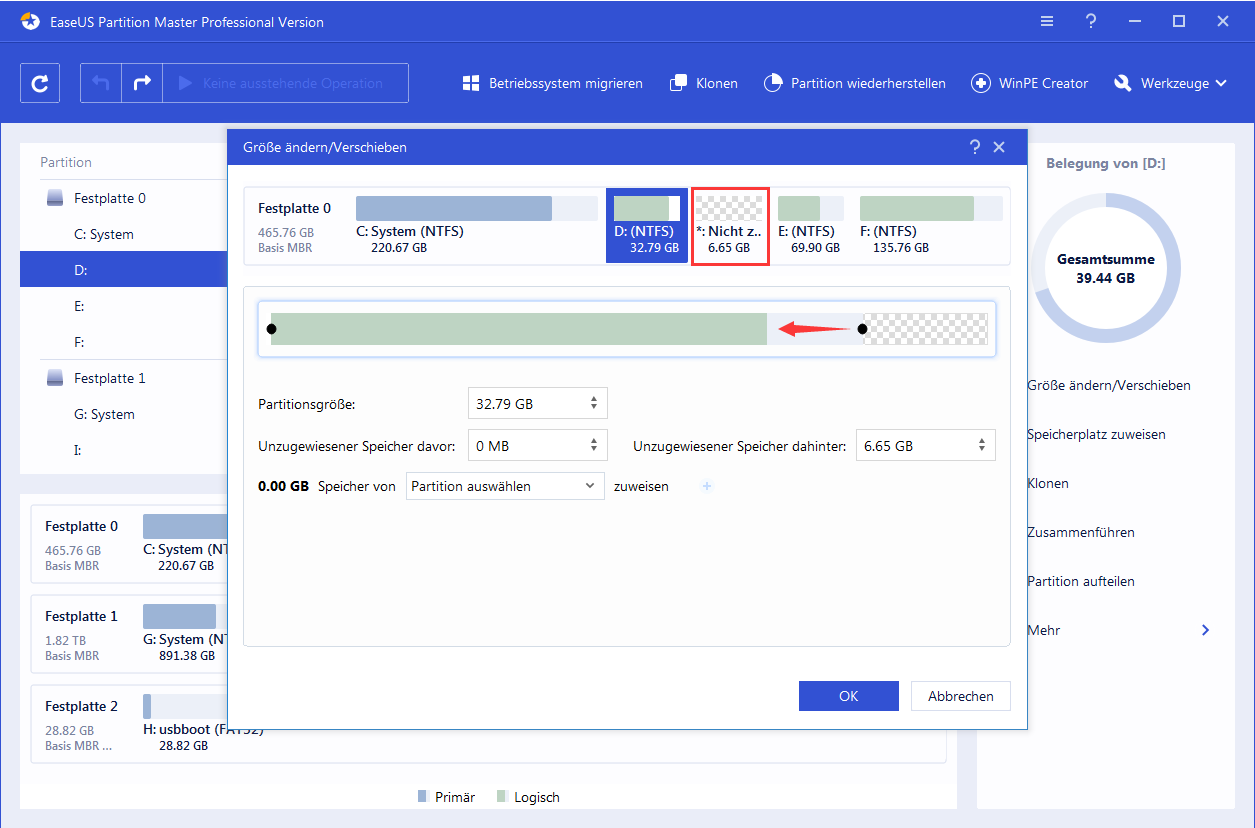Screen dimensions: 1255x828
Task: Click Partition column header
Action: [x=66, y=162]
